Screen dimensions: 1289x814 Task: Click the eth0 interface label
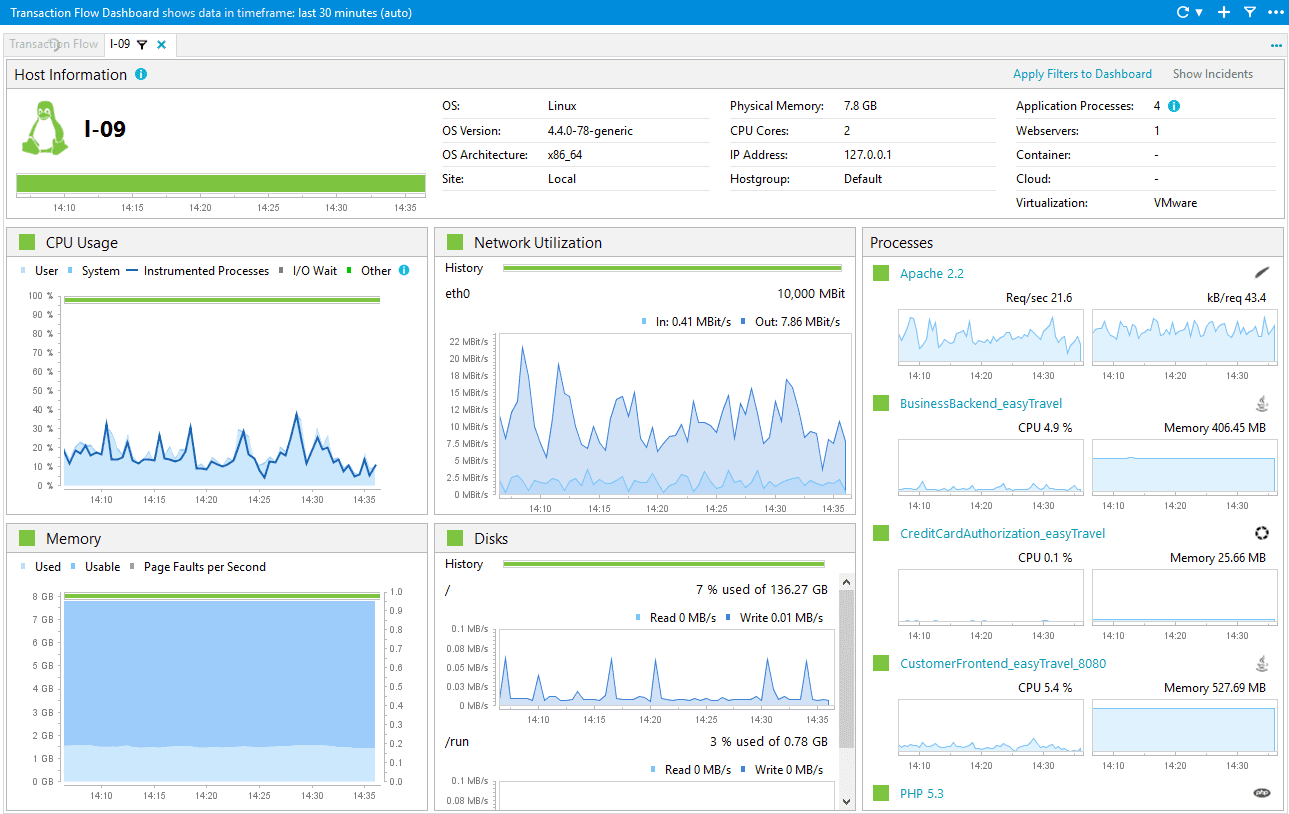click(457, 294)
